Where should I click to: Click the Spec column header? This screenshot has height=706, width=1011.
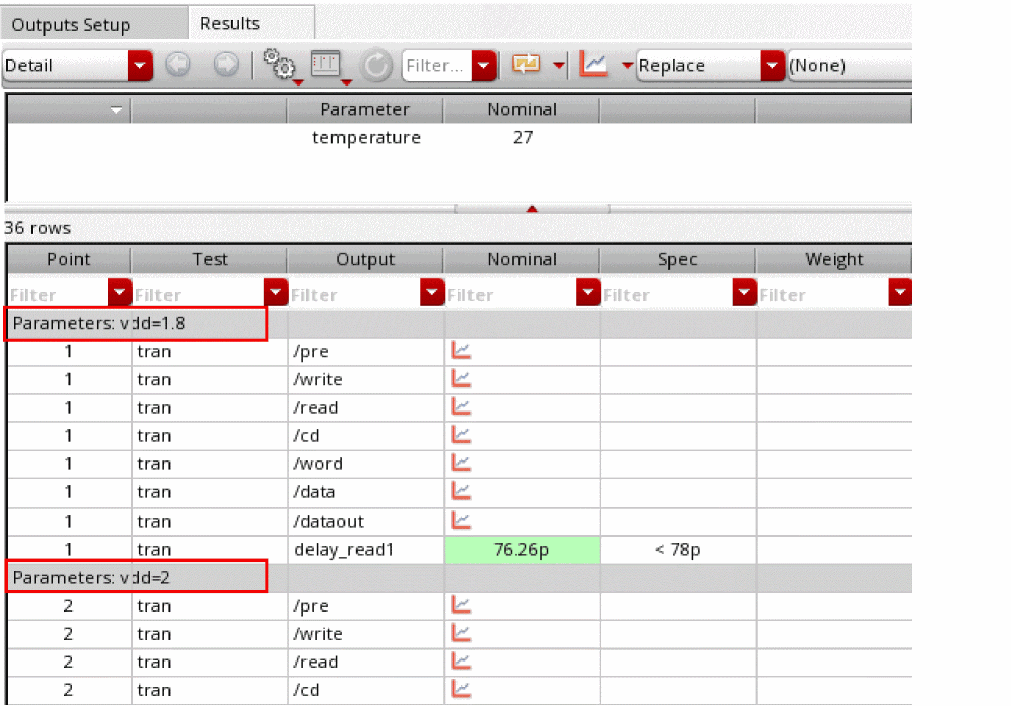[677, 259]
